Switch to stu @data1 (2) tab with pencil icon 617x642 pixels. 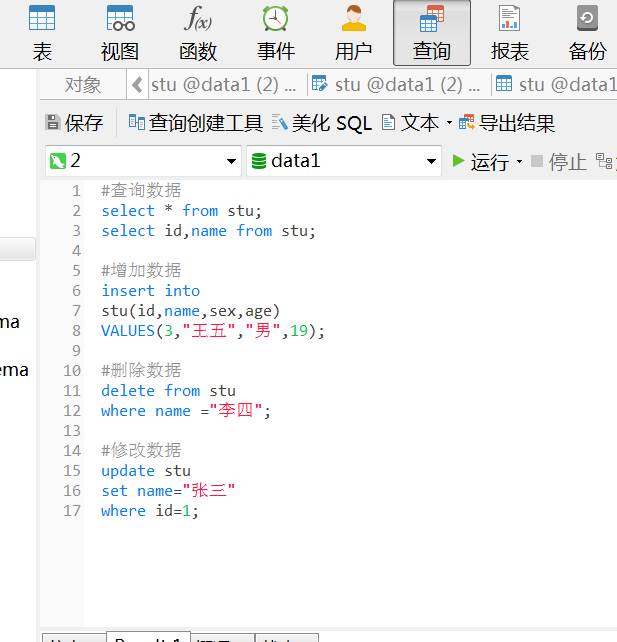(396, 85)
